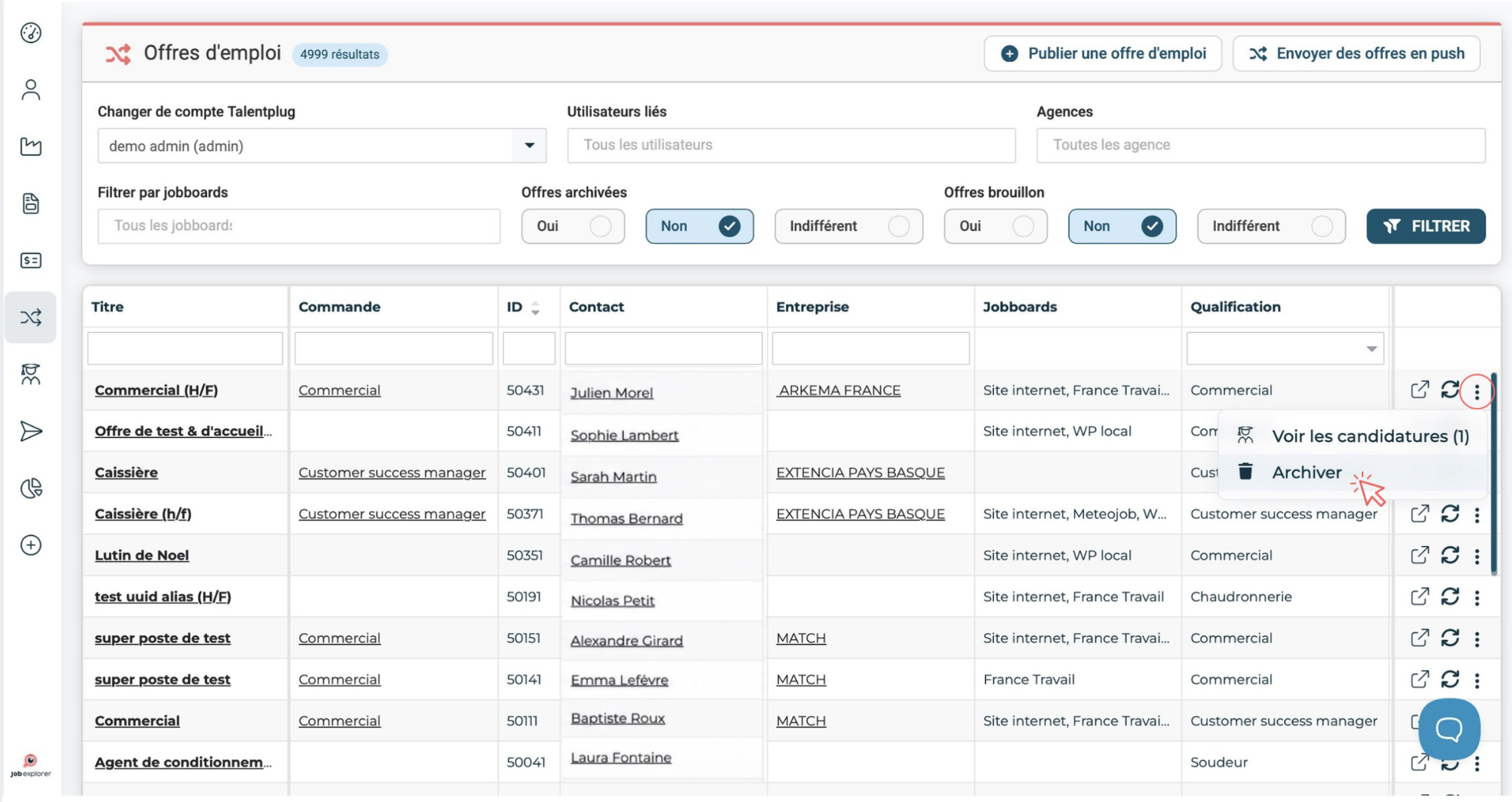
Task: Expand the Talentplug account dropdown
Action: 529,146
